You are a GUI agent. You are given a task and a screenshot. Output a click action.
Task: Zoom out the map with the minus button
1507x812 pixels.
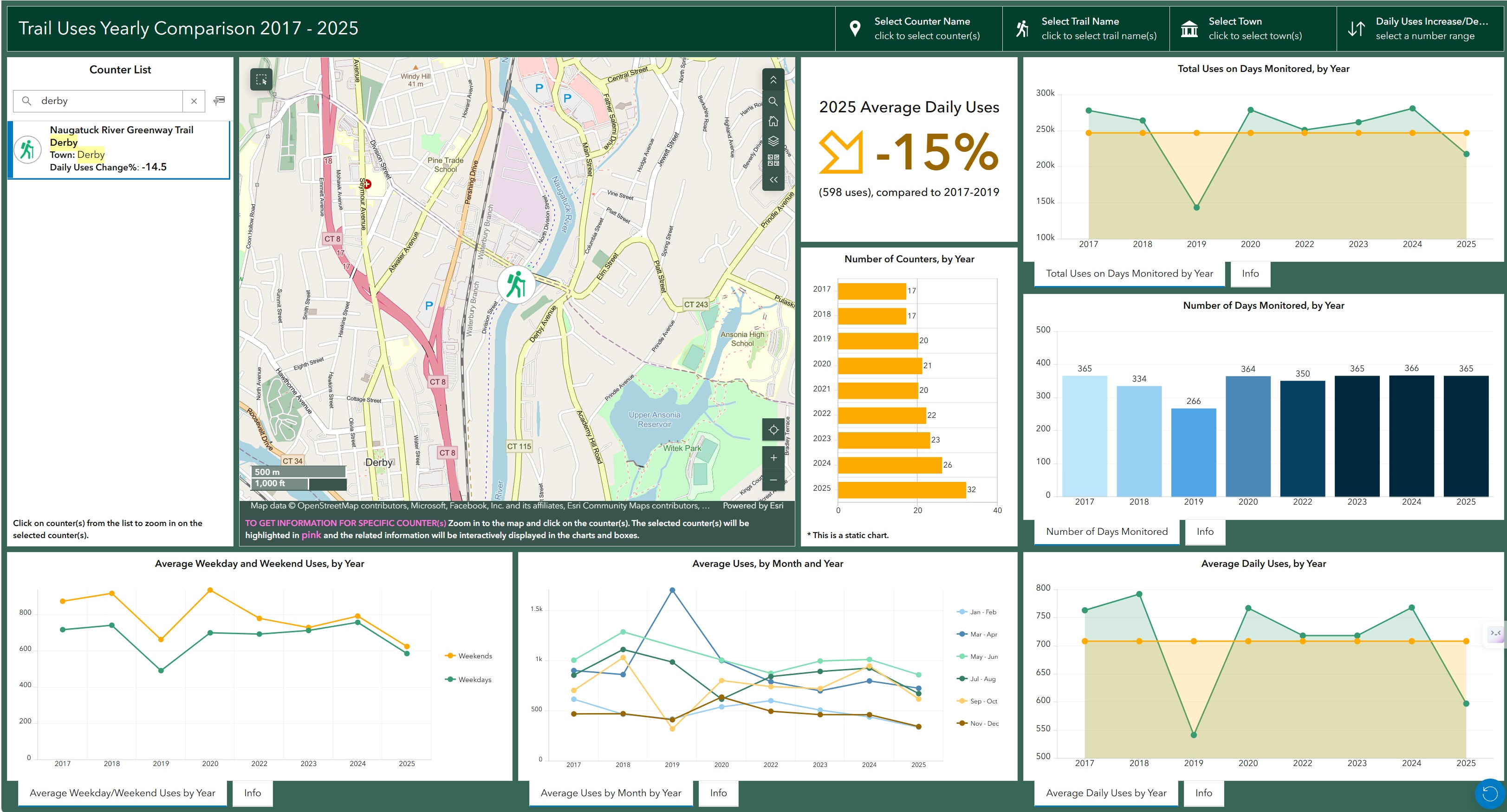pyautogui.click(x=773, y=480)
